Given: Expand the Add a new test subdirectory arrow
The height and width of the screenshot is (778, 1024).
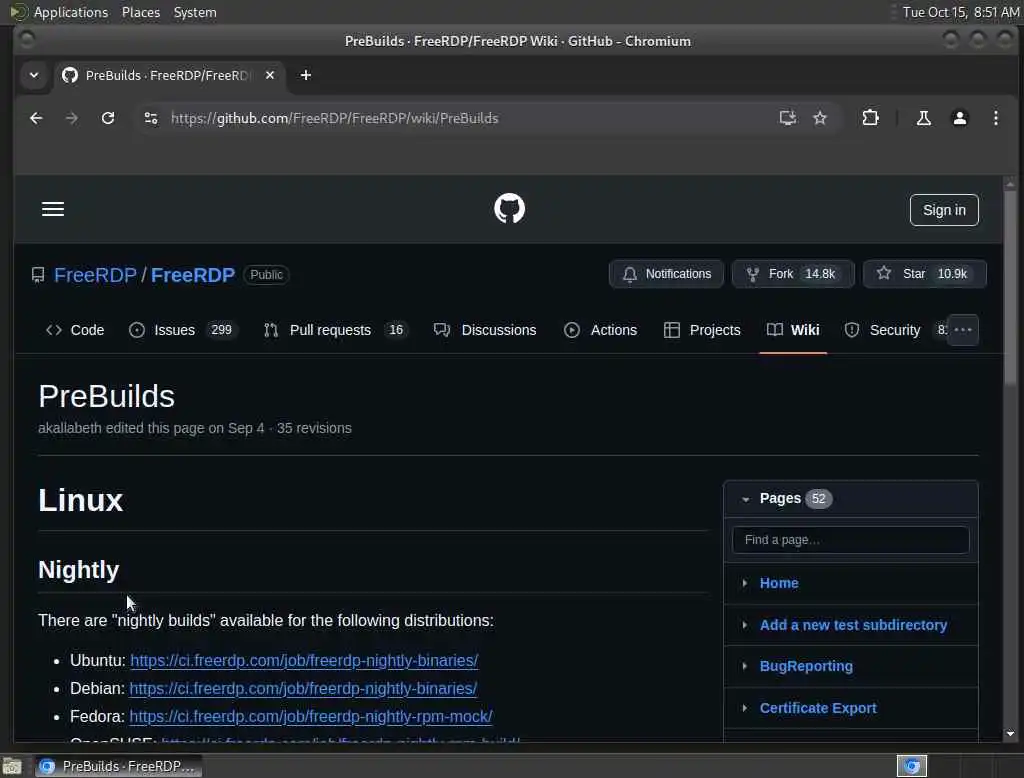Looking at the screenshot, I should coord(744,625).
